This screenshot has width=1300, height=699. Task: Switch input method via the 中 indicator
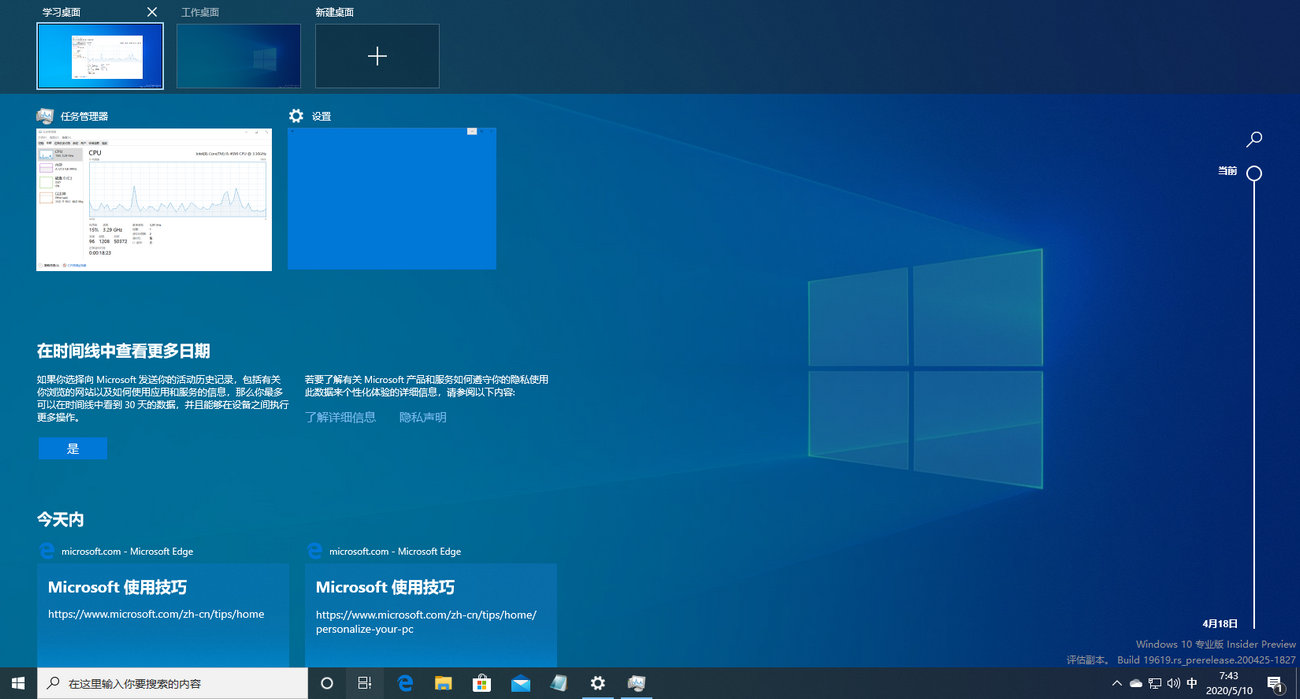[1191, 683]
